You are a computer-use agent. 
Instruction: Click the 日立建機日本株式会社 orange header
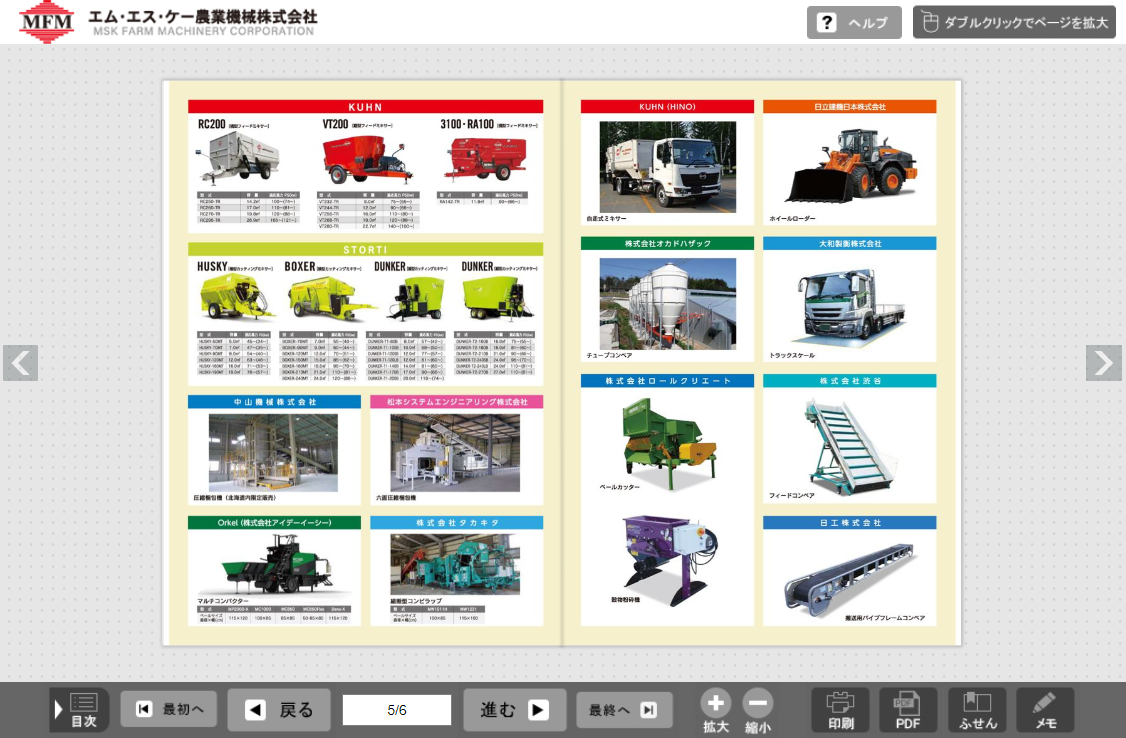(850, 106)
